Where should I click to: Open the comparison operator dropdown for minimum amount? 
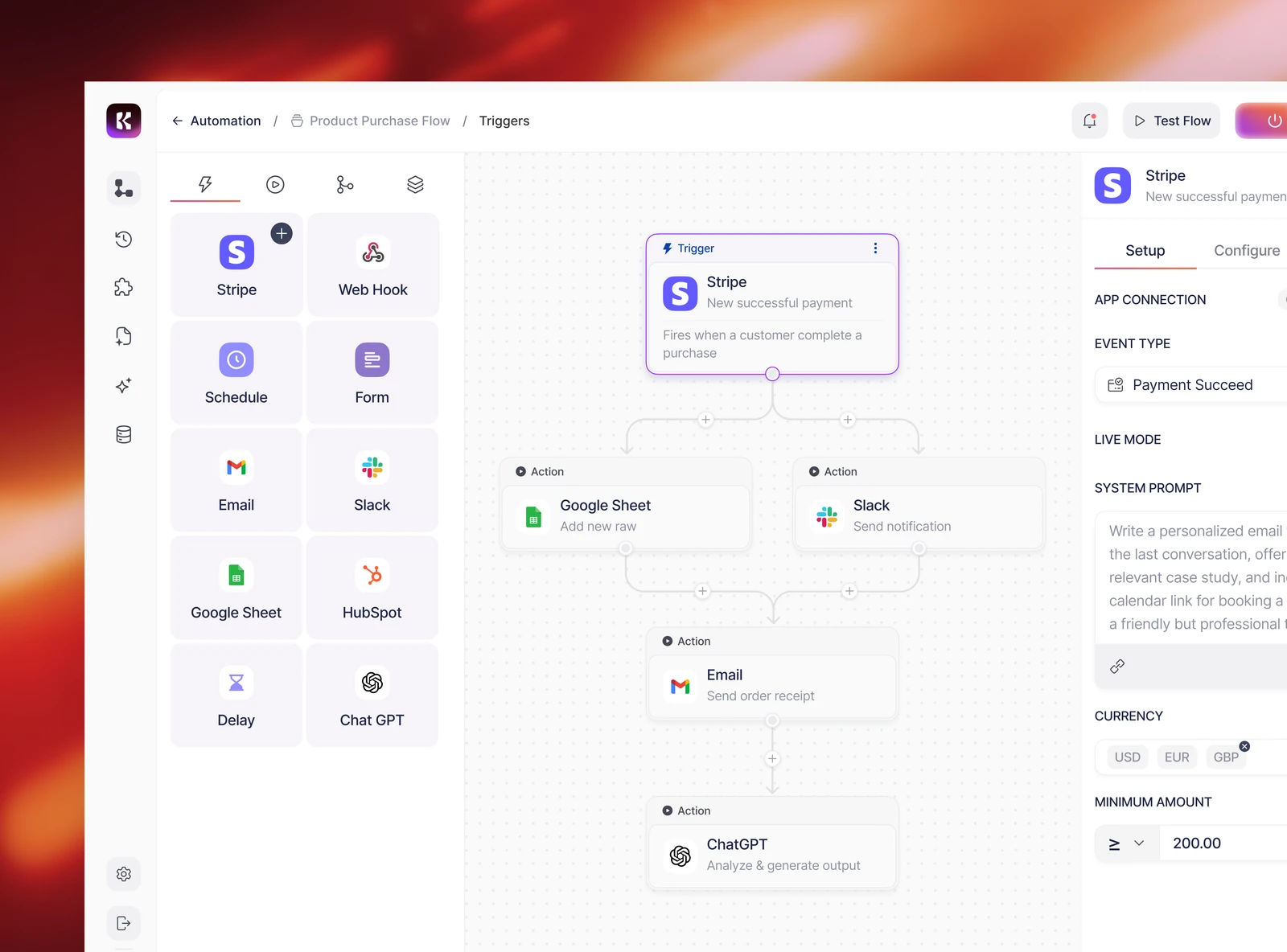click(x=1127, y=843)
